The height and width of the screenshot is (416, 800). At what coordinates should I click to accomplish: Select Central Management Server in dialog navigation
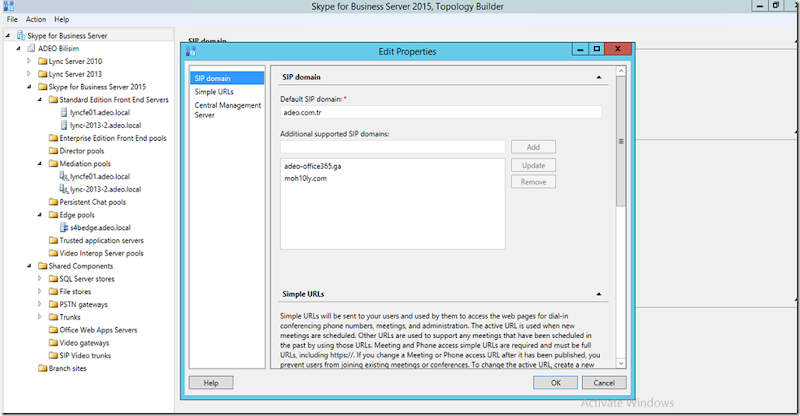click(227, 110)
